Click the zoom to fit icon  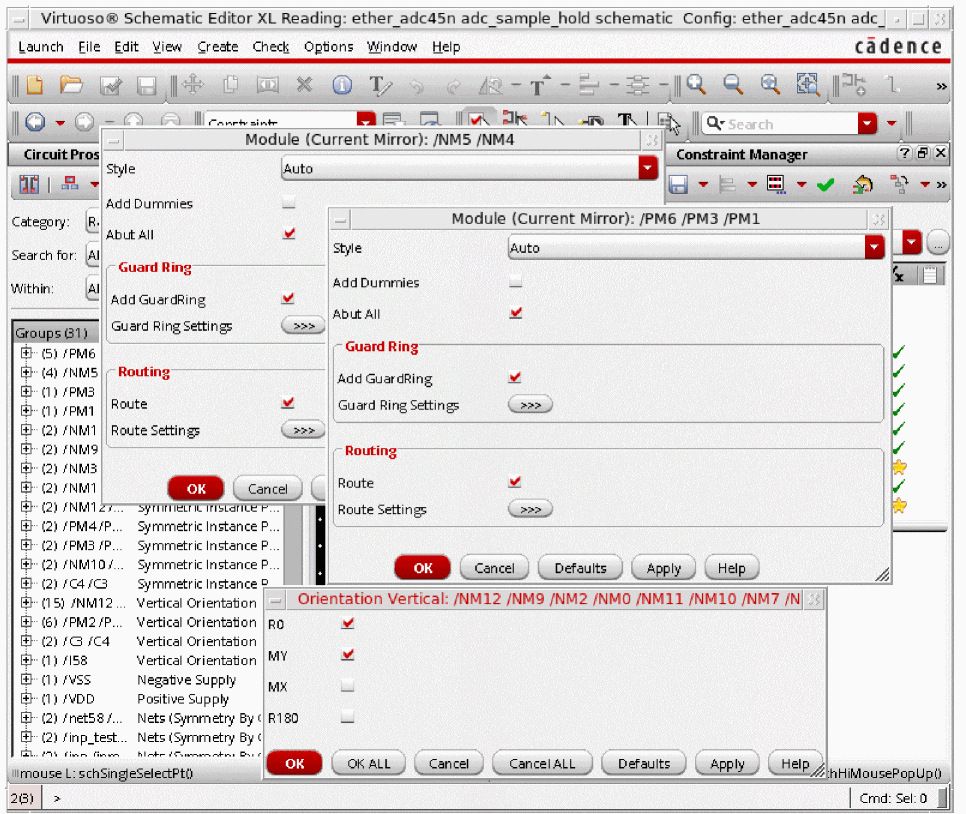807,86
